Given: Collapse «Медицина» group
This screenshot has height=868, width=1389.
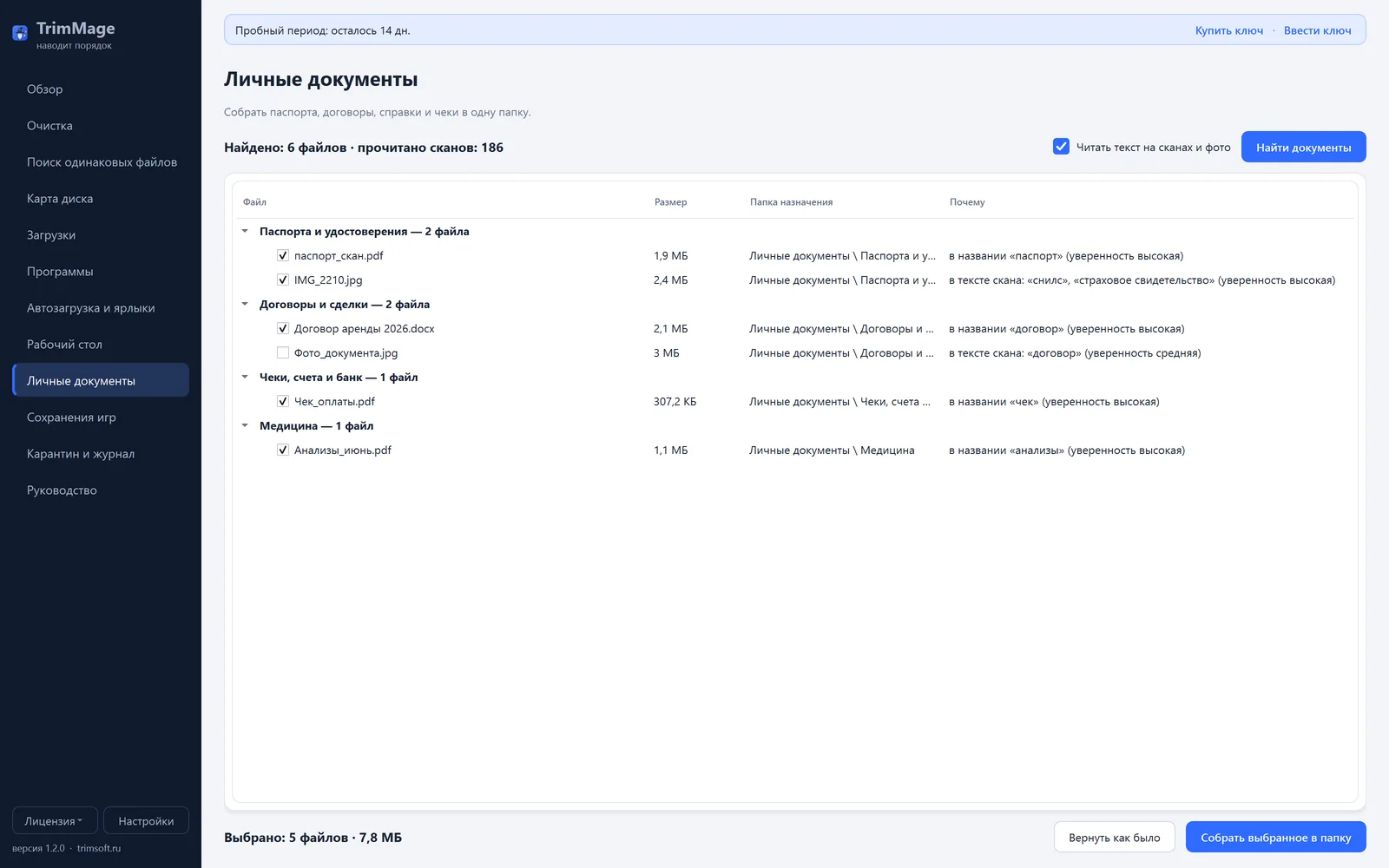Looking at the screenshot, I should 245,425.
